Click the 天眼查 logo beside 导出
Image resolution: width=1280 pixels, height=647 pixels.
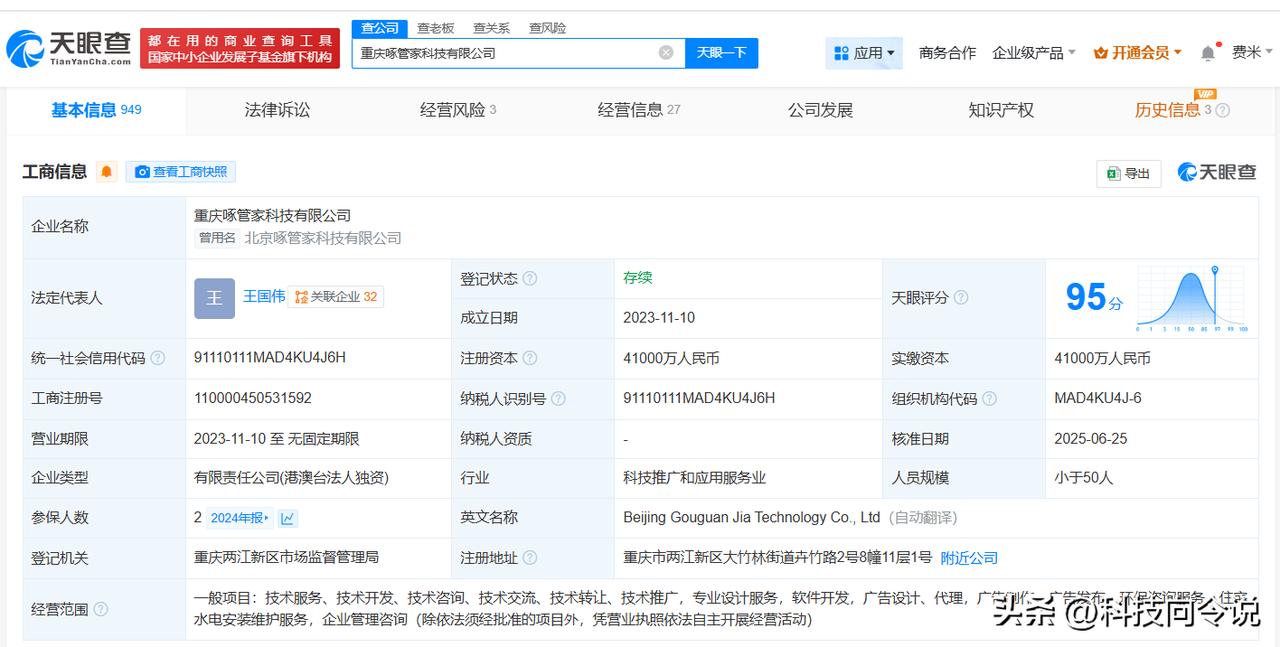[x=1217, y=172]
